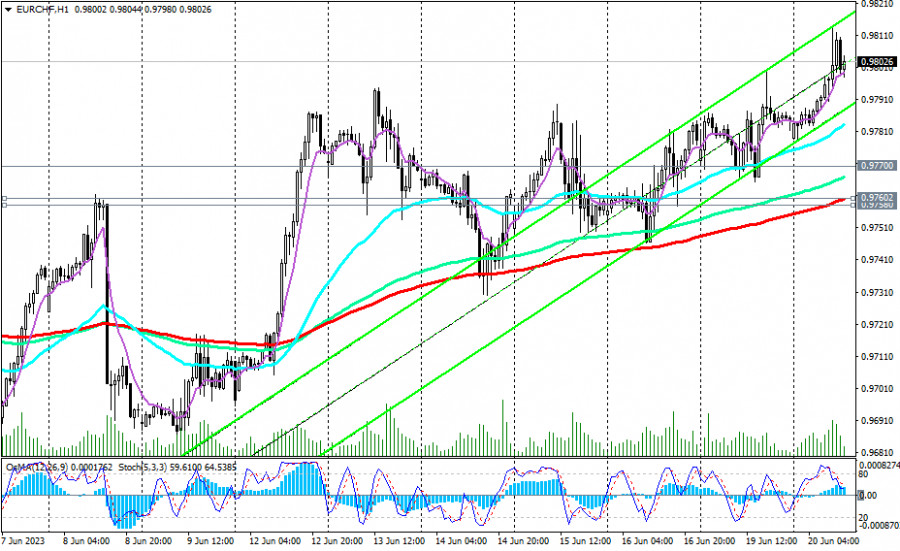The width and height of the screenshot is (900, 551).
Task: Click the 0.0008274 oscillator scale label
Action: point(878,465)
